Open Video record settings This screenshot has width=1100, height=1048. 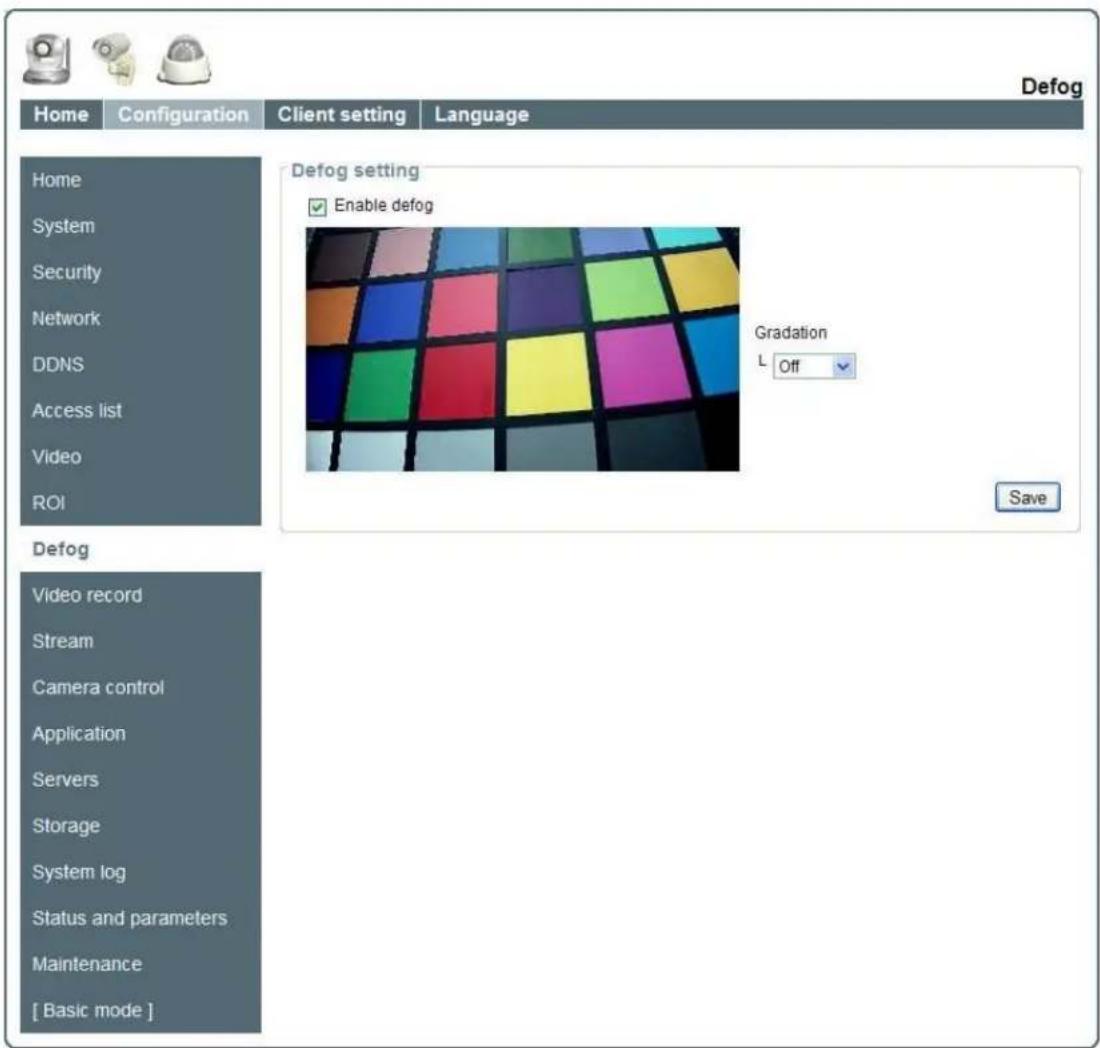point(140,596)
